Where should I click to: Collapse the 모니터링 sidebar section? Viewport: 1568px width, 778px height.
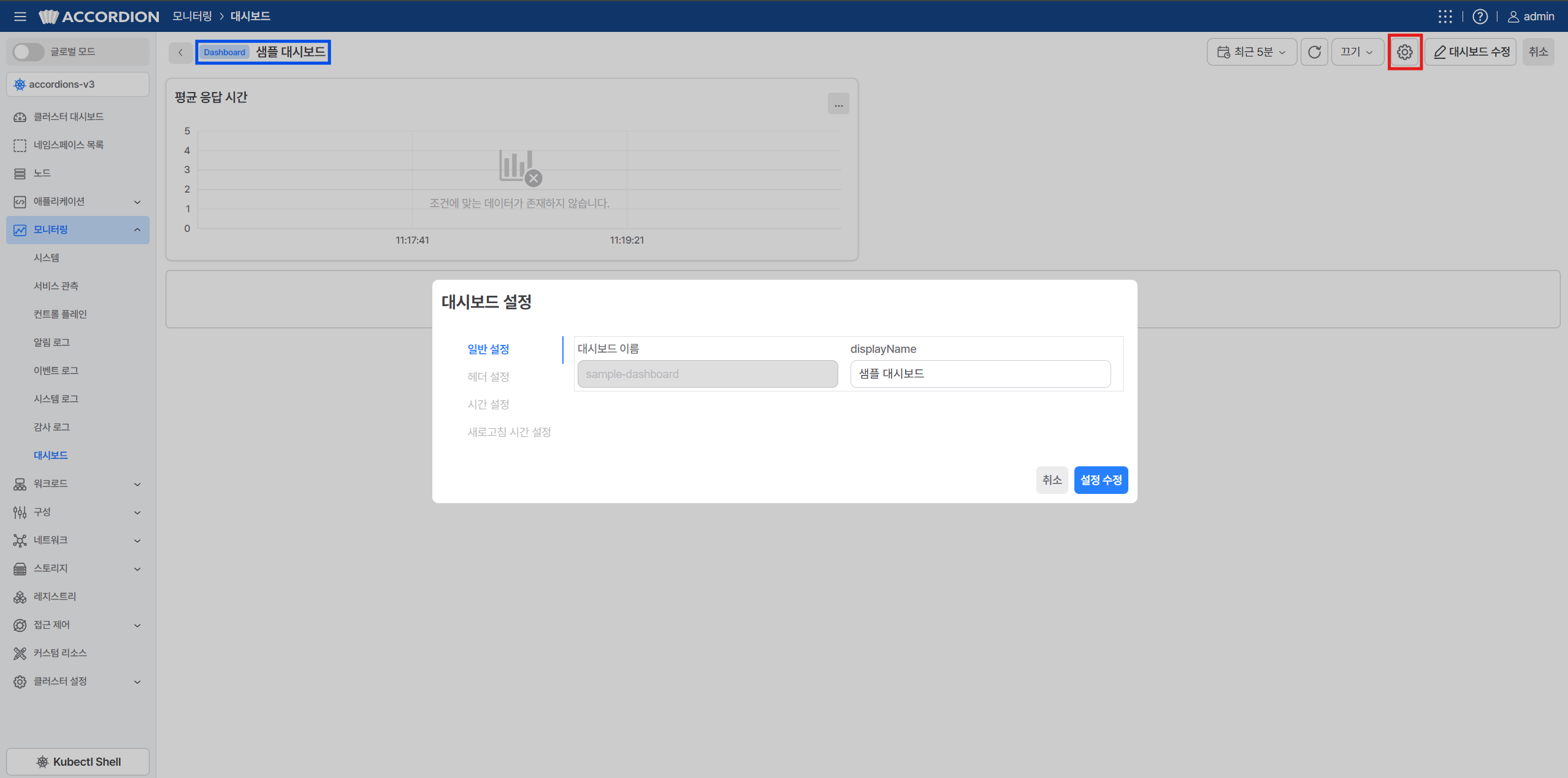point(78,229)
